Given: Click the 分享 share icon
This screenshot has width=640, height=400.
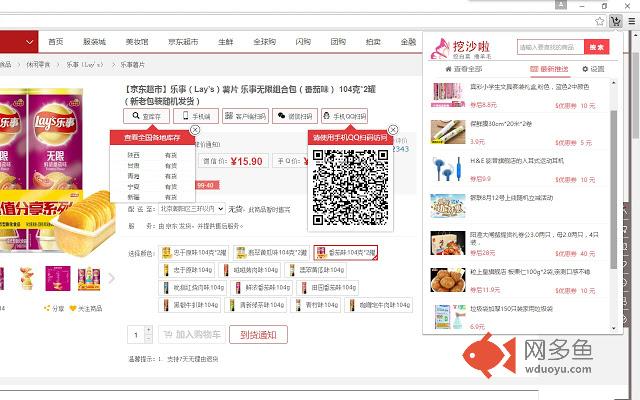Looking at the screenshot, I should point(47,308).
